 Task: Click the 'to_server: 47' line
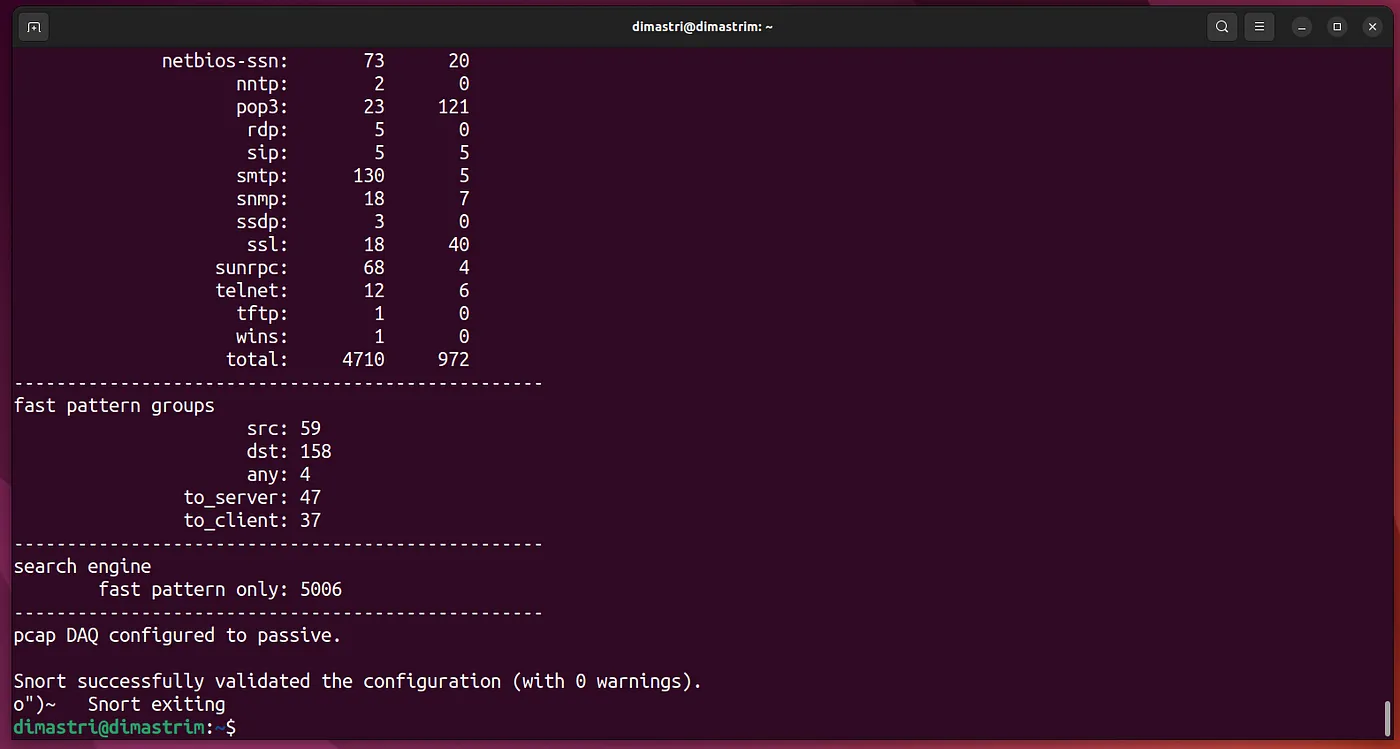(252, 497)
